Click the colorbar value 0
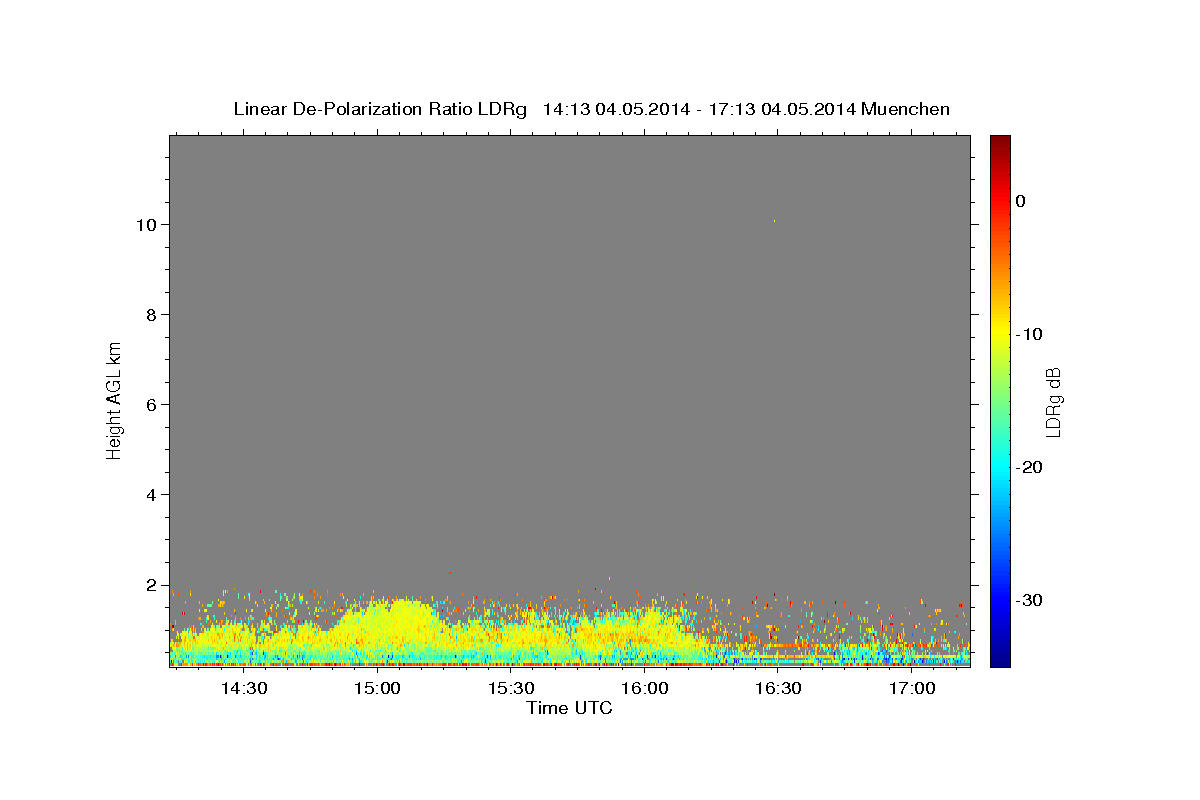 (1020, 201)
